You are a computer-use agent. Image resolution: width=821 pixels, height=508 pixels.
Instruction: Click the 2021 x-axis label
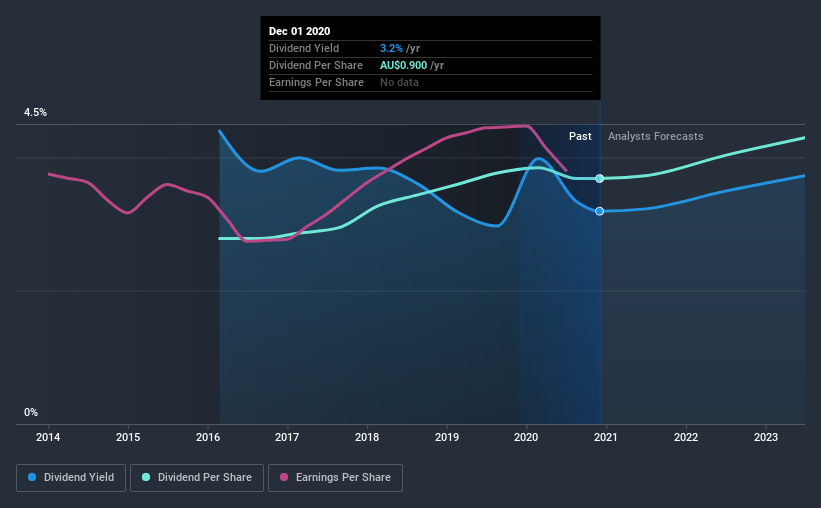coord(606,437)
